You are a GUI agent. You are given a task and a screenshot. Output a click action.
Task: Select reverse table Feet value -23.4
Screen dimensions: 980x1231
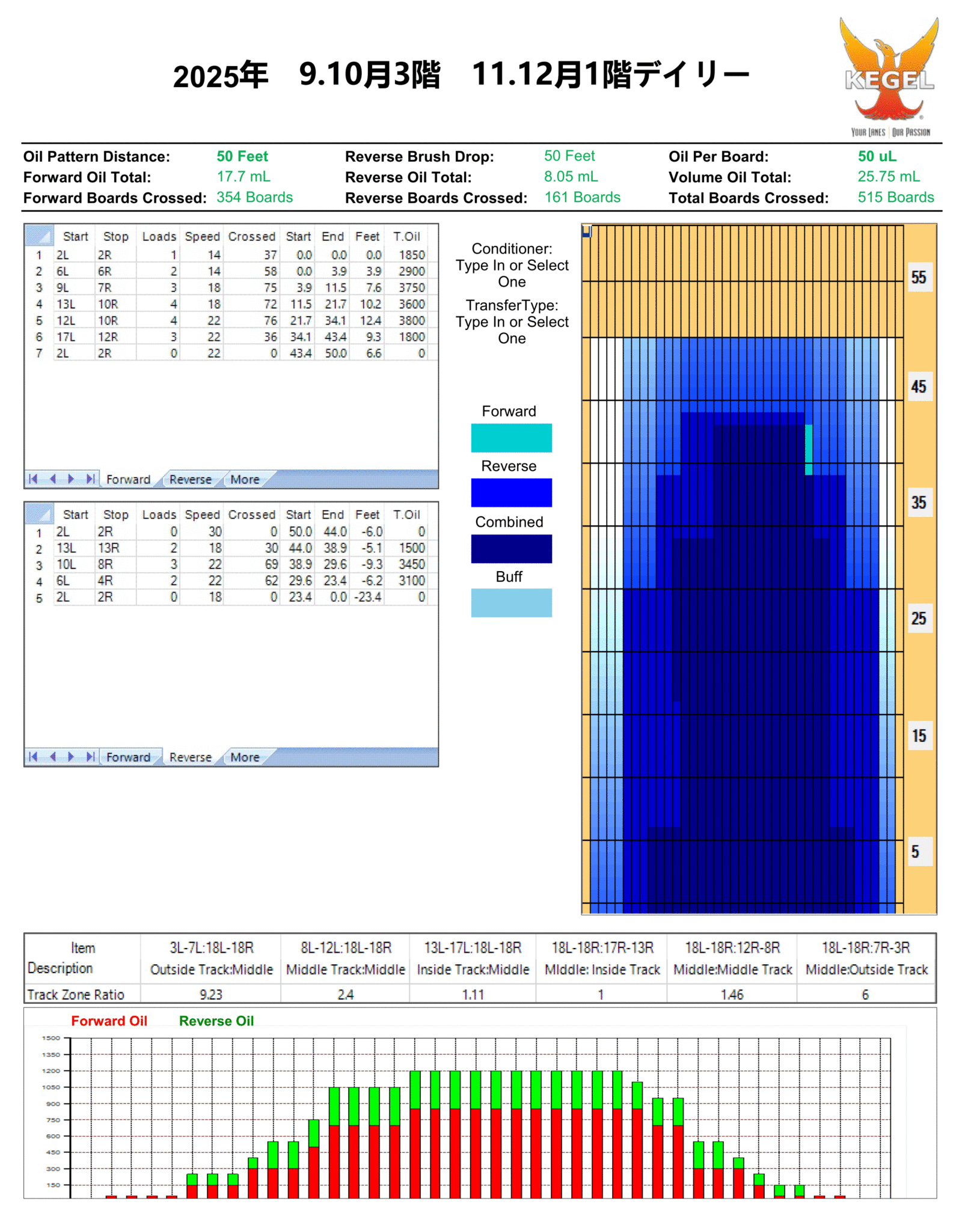(x=367, y=597)
